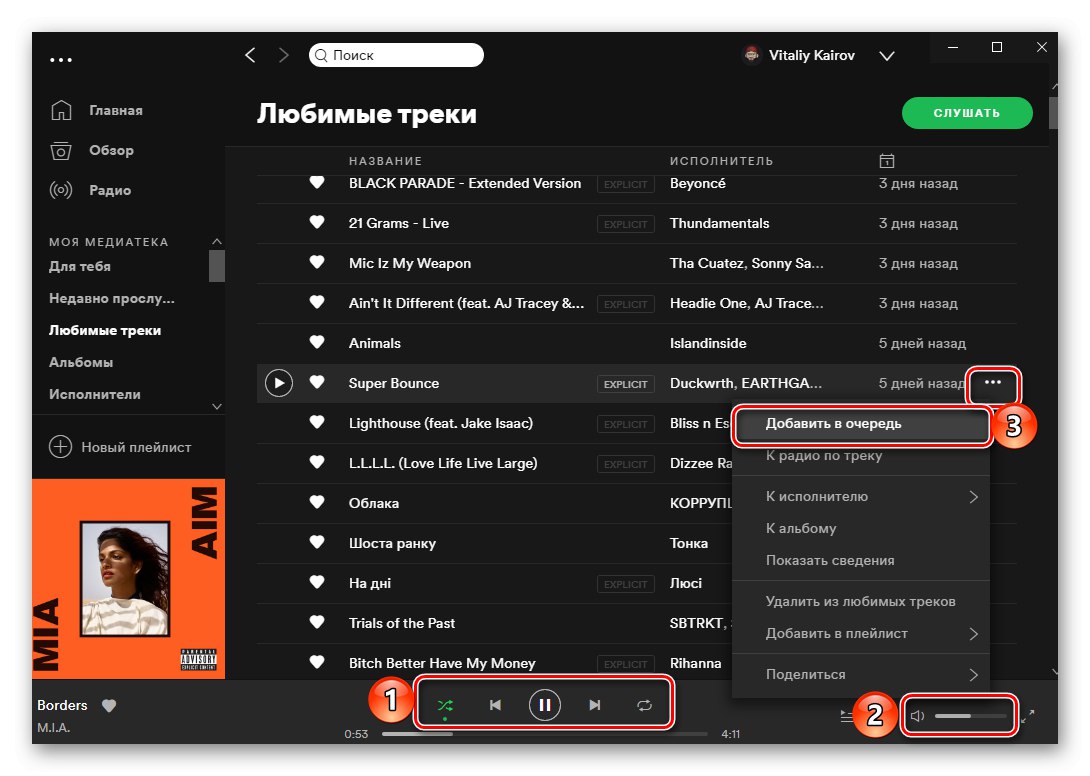Unlike Облака heart icon
The width and height of the screenshot is (1090, 776).
point(317,502)
